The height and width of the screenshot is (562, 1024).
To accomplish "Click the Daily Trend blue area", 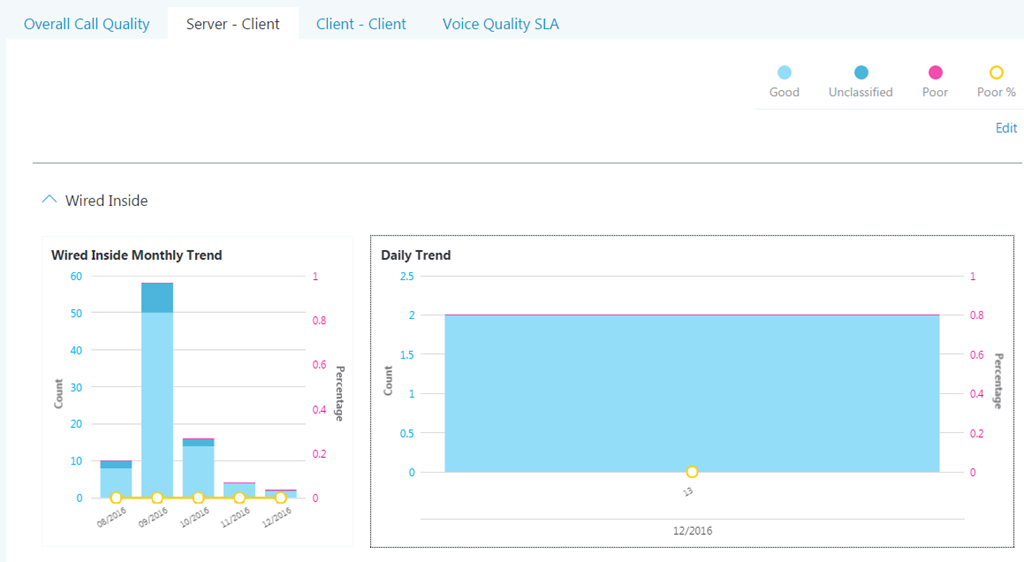I will pos(691,392).
